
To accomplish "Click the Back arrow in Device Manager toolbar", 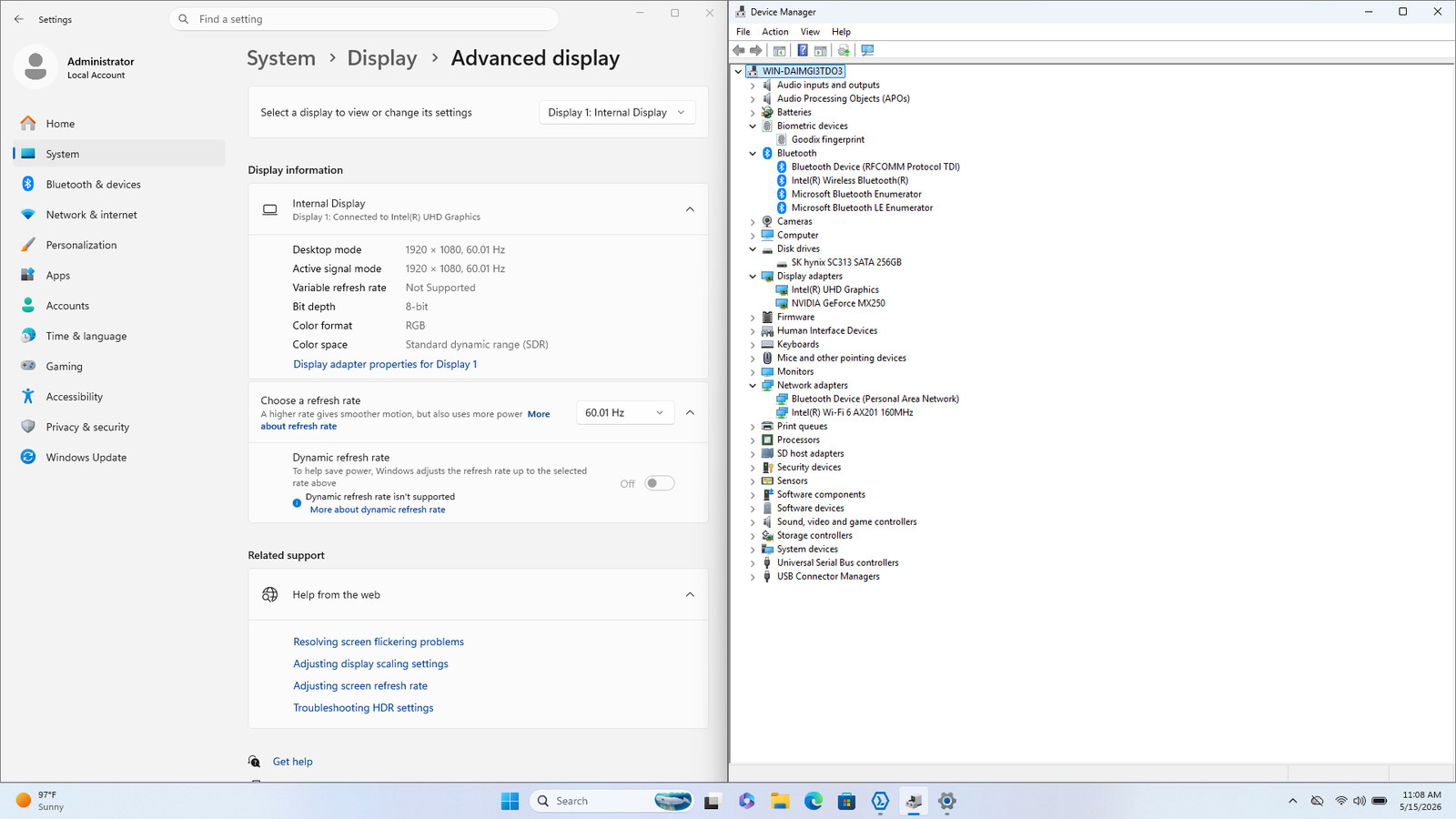I will tap(739, 51).
